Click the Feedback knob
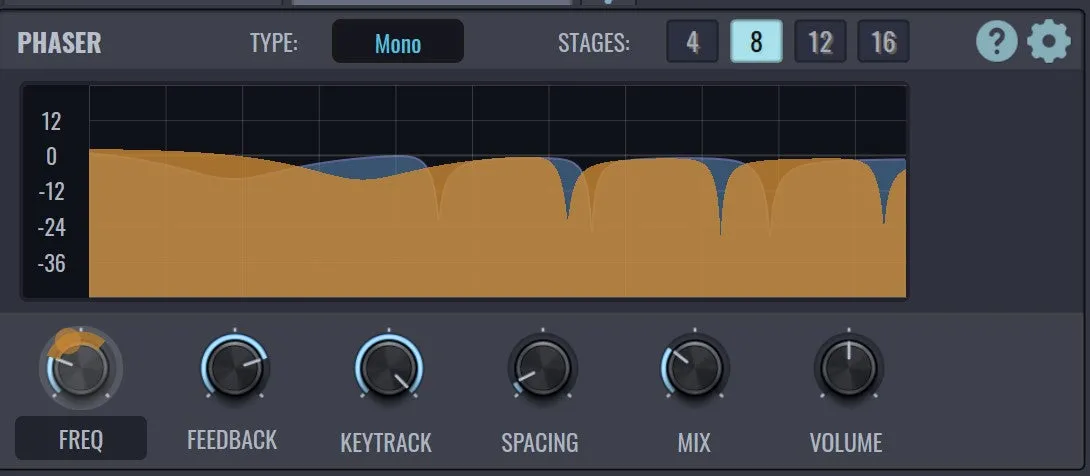This screenshot has width=1090, height=476. pos(234,367)
